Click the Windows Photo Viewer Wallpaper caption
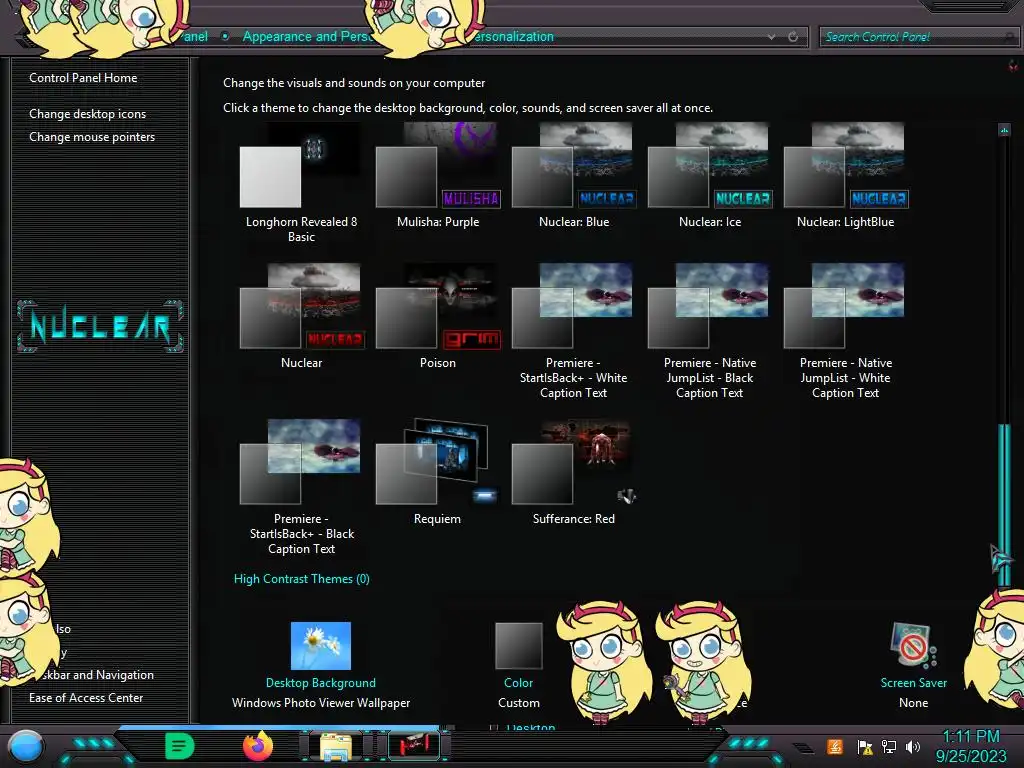 pyautogui.click(x=321, y=703)
